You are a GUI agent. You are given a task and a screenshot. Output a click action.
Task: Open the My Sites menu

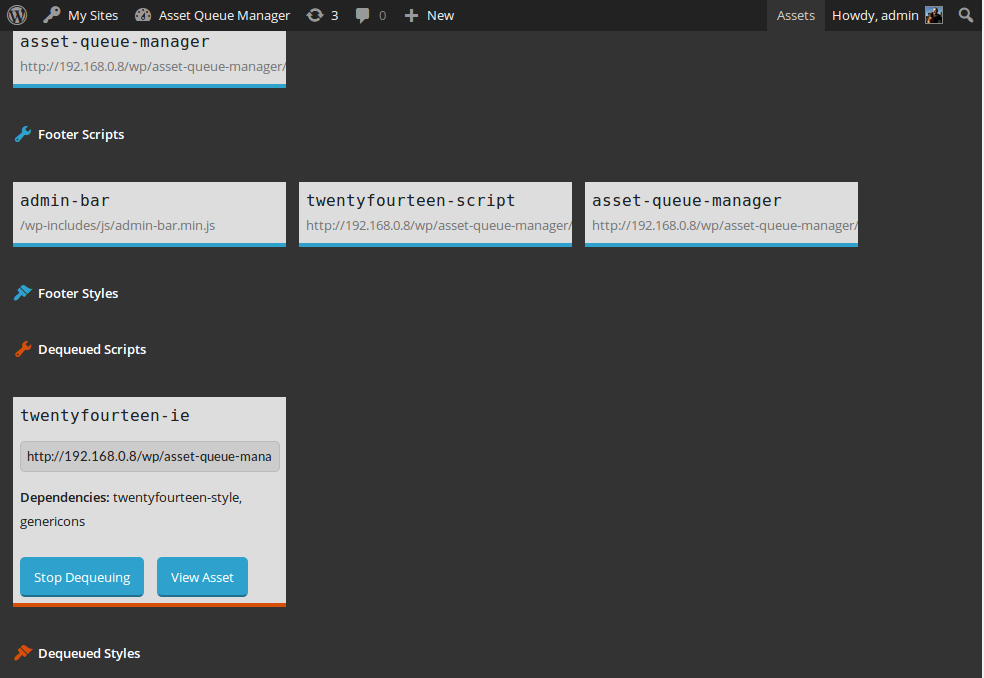pos(81,15)
